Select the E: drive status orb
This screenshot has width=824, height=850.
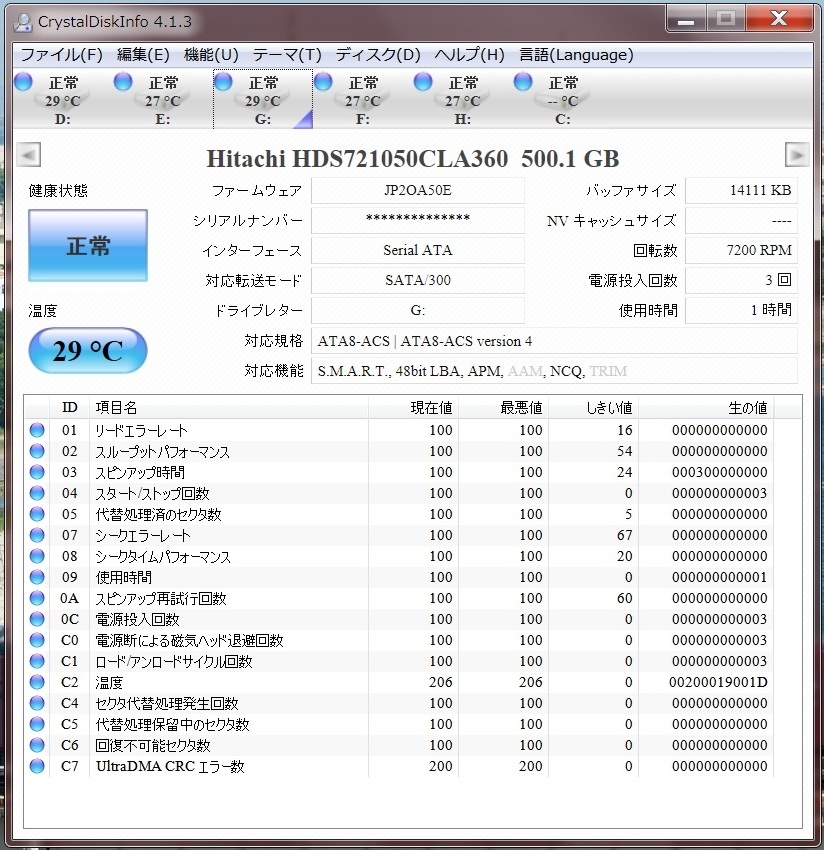click(x=123, y=82)
